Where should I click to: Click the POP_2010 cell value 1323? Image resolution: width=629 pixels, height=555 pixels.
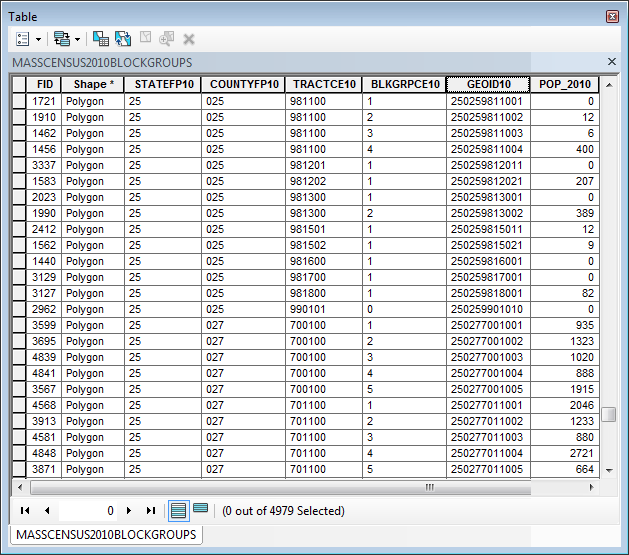pyautogui.click(x=565, y=341)
